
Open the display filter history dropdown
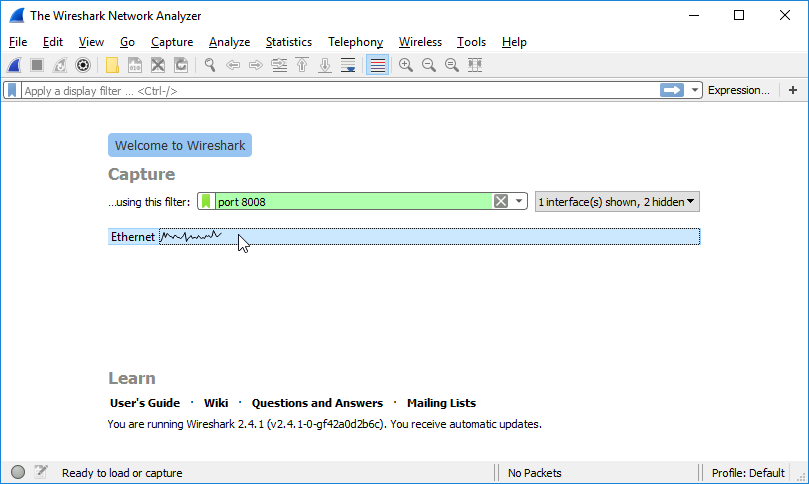694,90
